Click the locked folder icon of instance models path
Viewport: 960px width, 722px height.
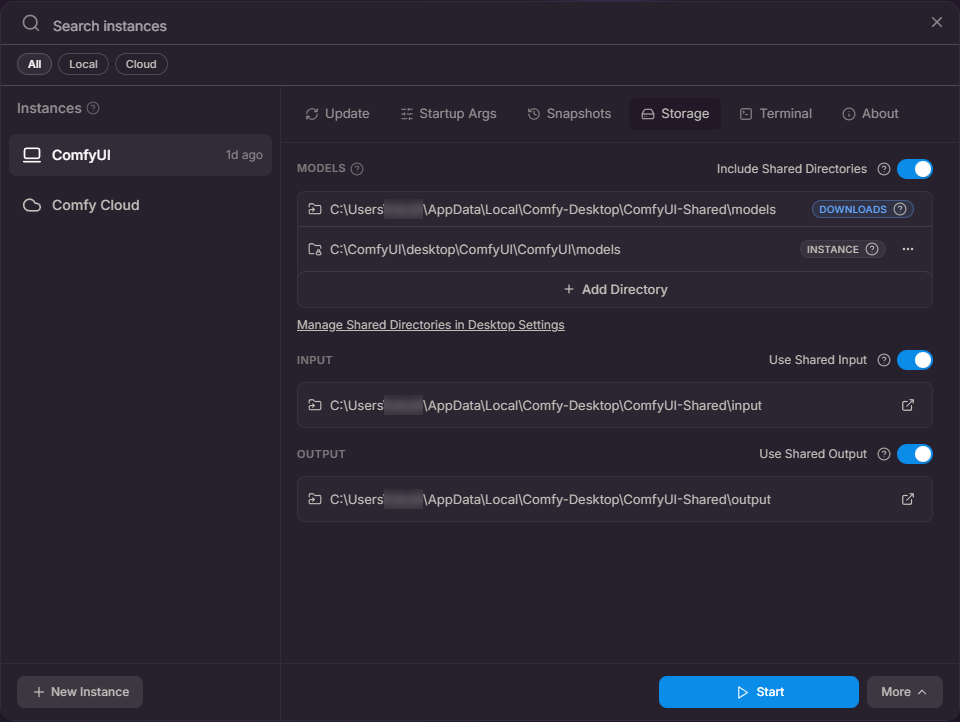(x=315, y=249)
